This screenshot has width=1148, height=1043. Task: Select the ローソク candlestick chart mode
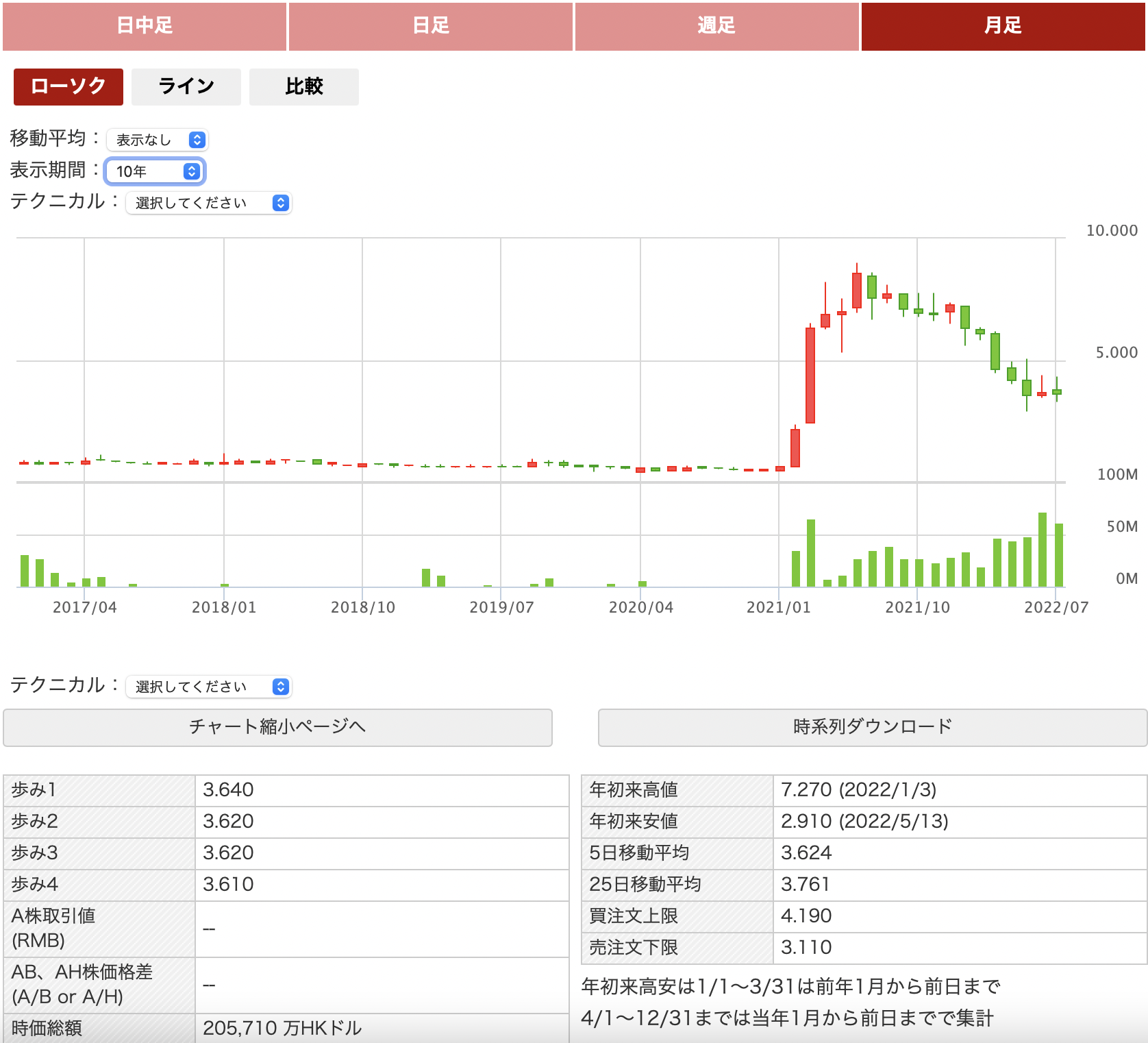pos(68,86)
